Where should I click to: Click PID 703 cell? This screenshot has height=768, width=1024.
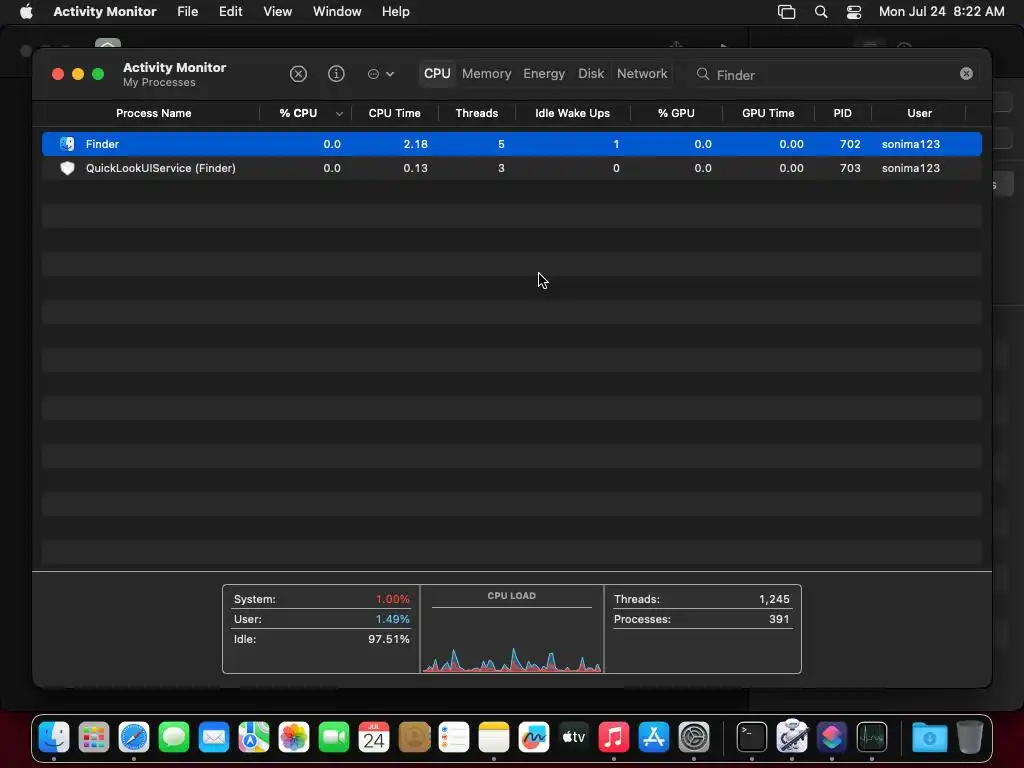pyautogui.click(x=850, y=168)
